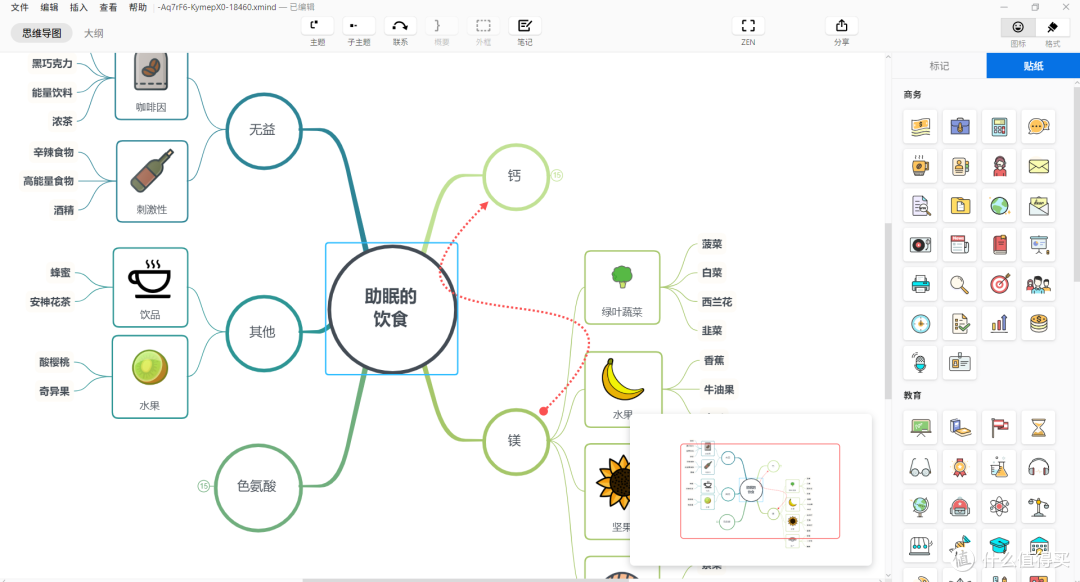Insert the balance scales sticker

coord(1039,507)
